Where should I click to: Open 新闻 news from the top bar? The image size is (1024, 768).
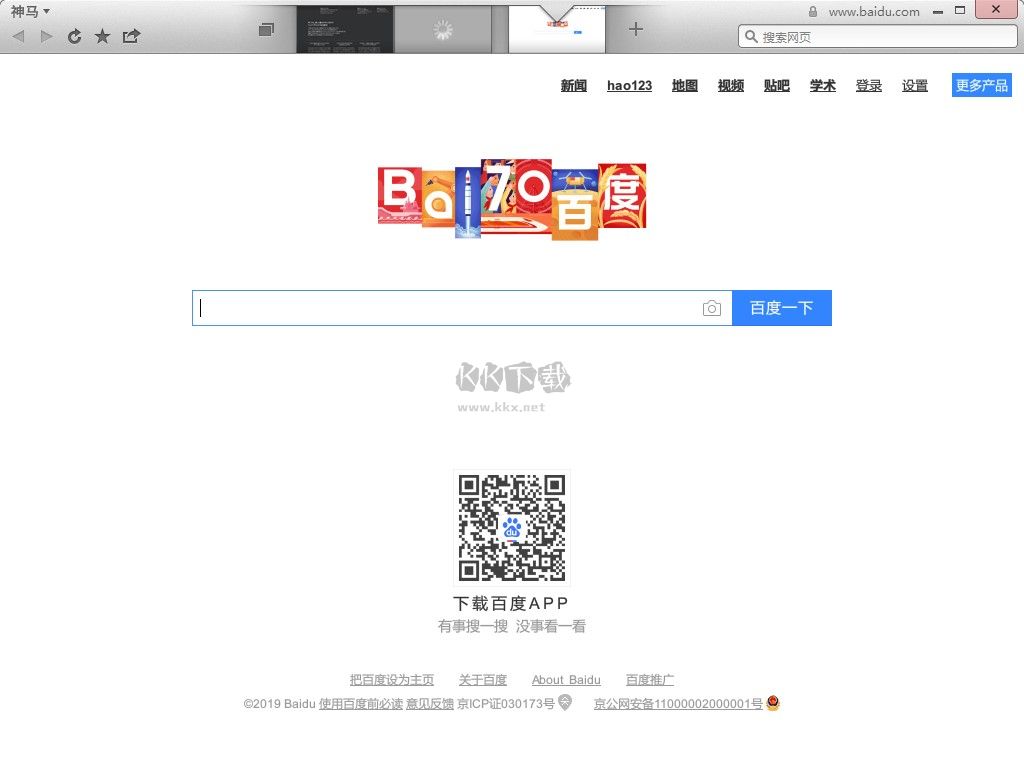(573, 85)
